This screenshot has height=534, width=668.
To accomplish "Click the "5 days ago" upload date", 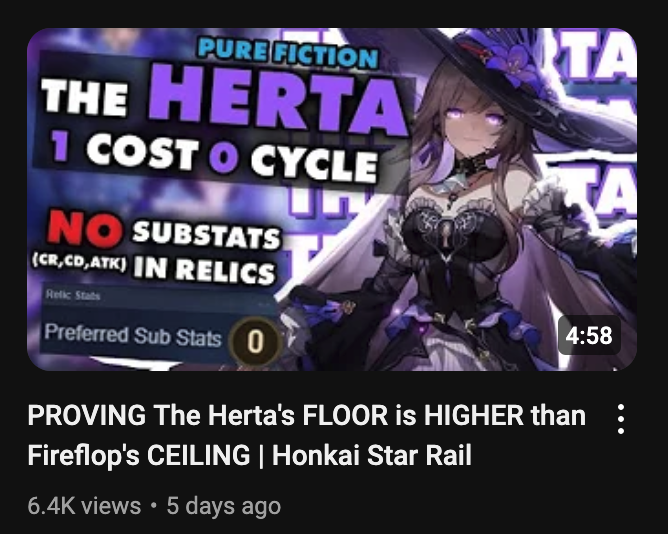I will point(224,506).
